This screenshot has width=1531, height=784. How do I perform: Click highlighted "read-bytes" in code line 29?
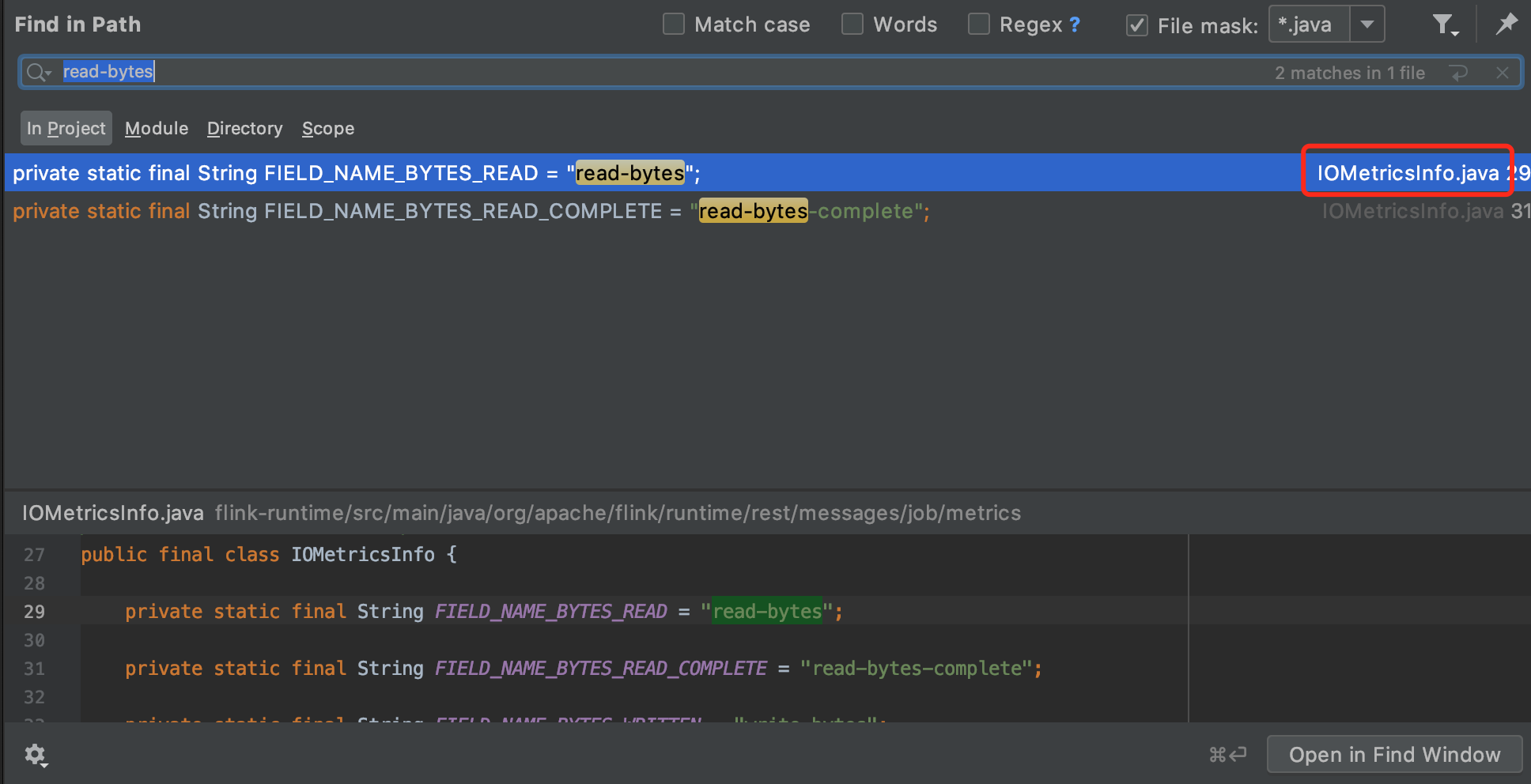[x=767, y=612]
